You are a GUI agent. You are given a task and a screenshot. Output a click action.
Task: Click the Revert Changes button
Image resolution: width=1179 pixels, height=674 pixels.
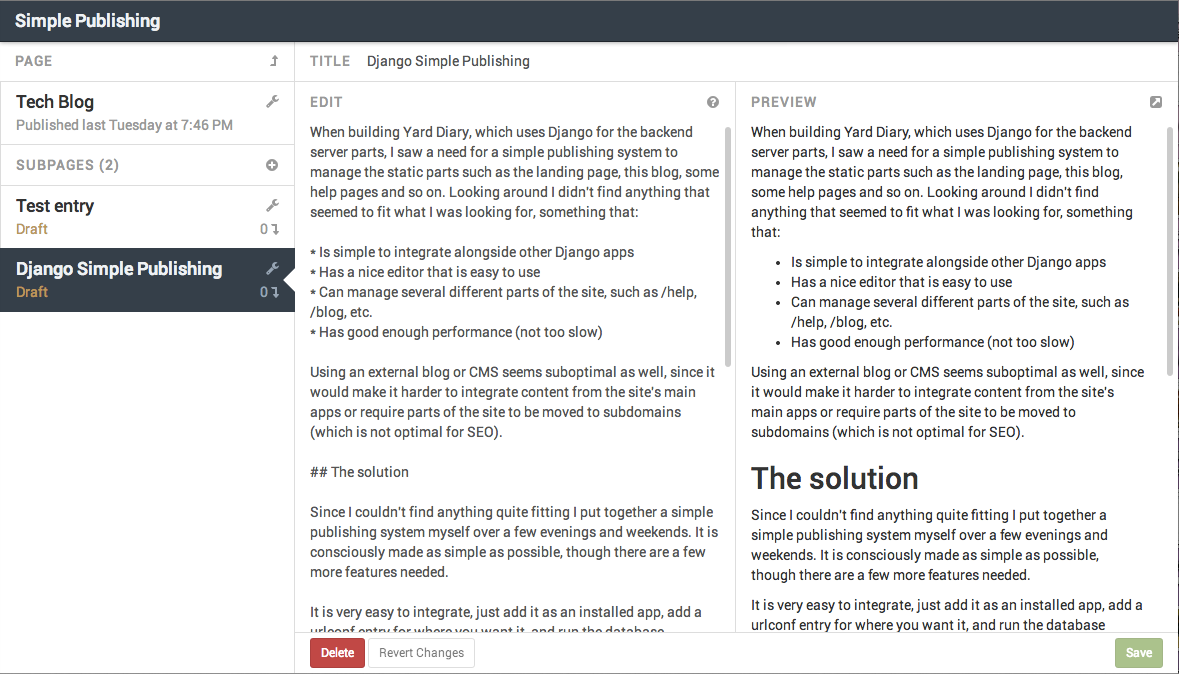(x=421, y=653)
